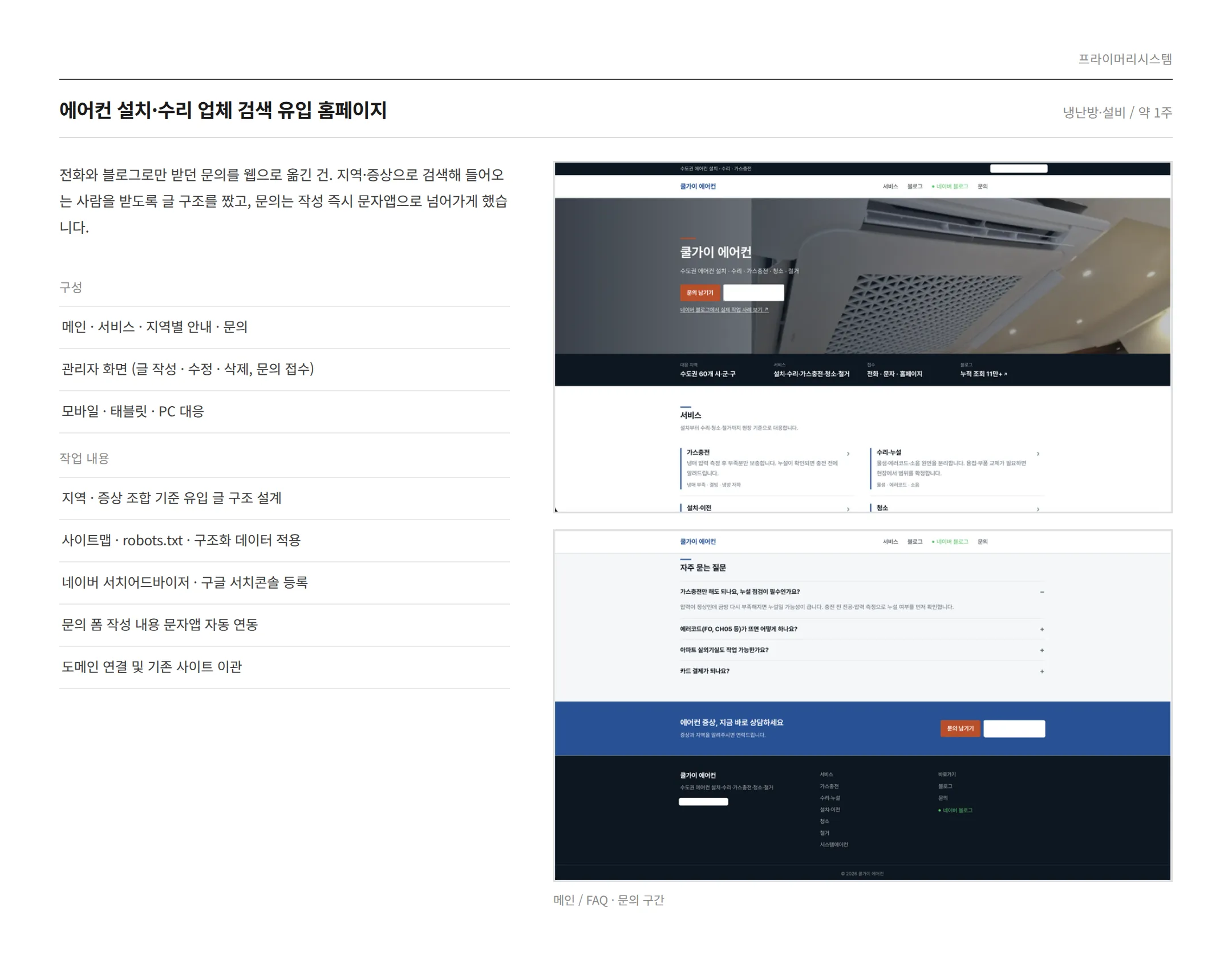This screenshot has height=956, width=1232.
Task: Click the orange 문의 남기기 button in the blue banner
Action: point(960,728)
